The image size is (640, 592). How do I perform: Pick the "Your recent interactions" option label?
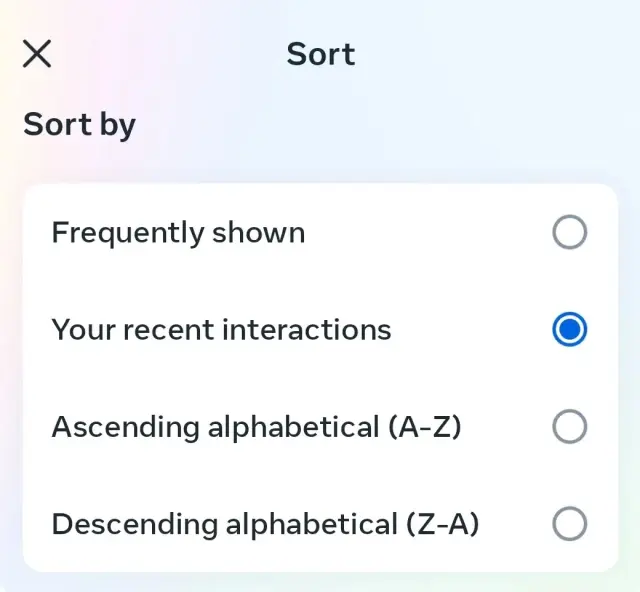pyautogui.click(x=221, y=330)
